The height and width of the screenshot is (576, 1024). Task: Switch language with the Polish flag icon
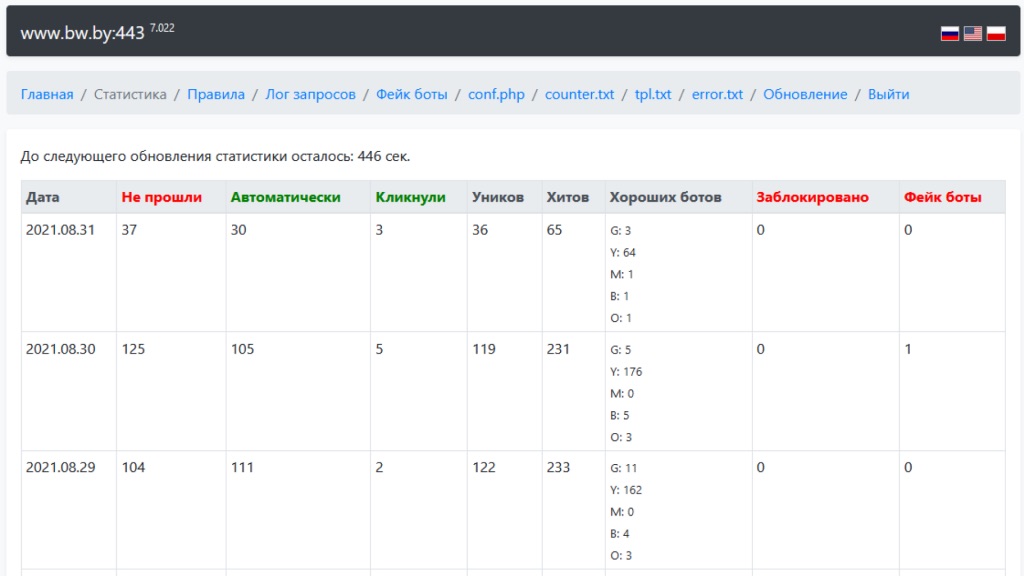(996, 33)
